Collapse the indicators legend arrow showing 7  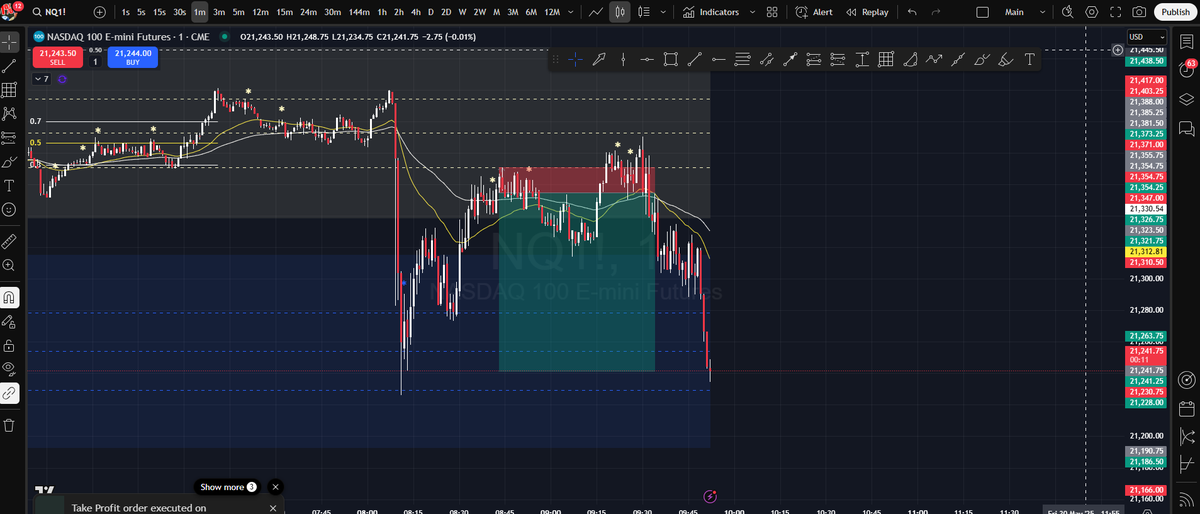[x=42, y=78]
